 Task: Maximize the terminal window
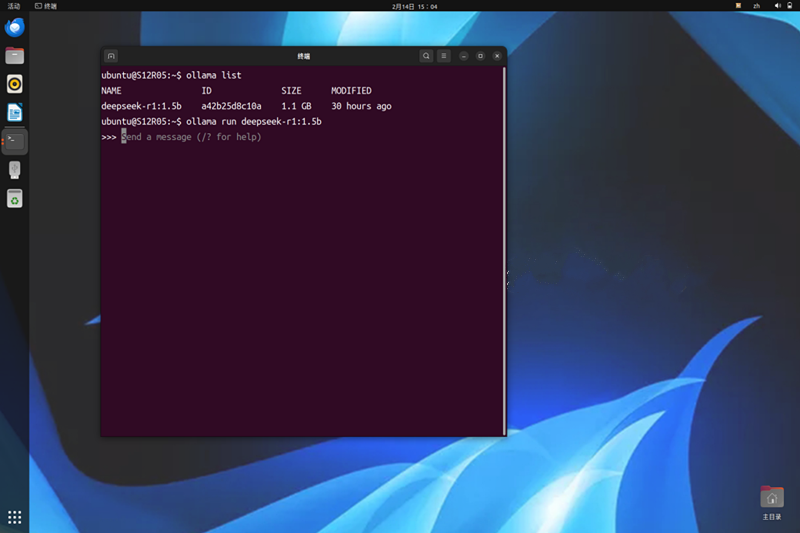(x=480, y=56)
